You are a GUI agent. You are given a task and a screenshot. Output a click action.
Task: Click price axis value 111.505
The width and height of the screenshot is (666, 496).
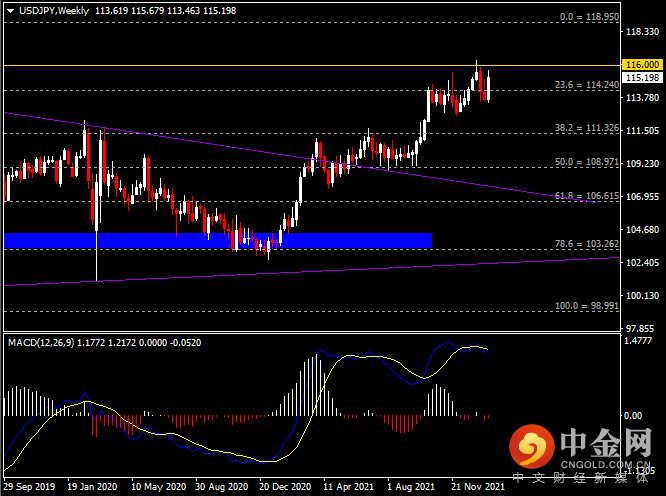642,131
